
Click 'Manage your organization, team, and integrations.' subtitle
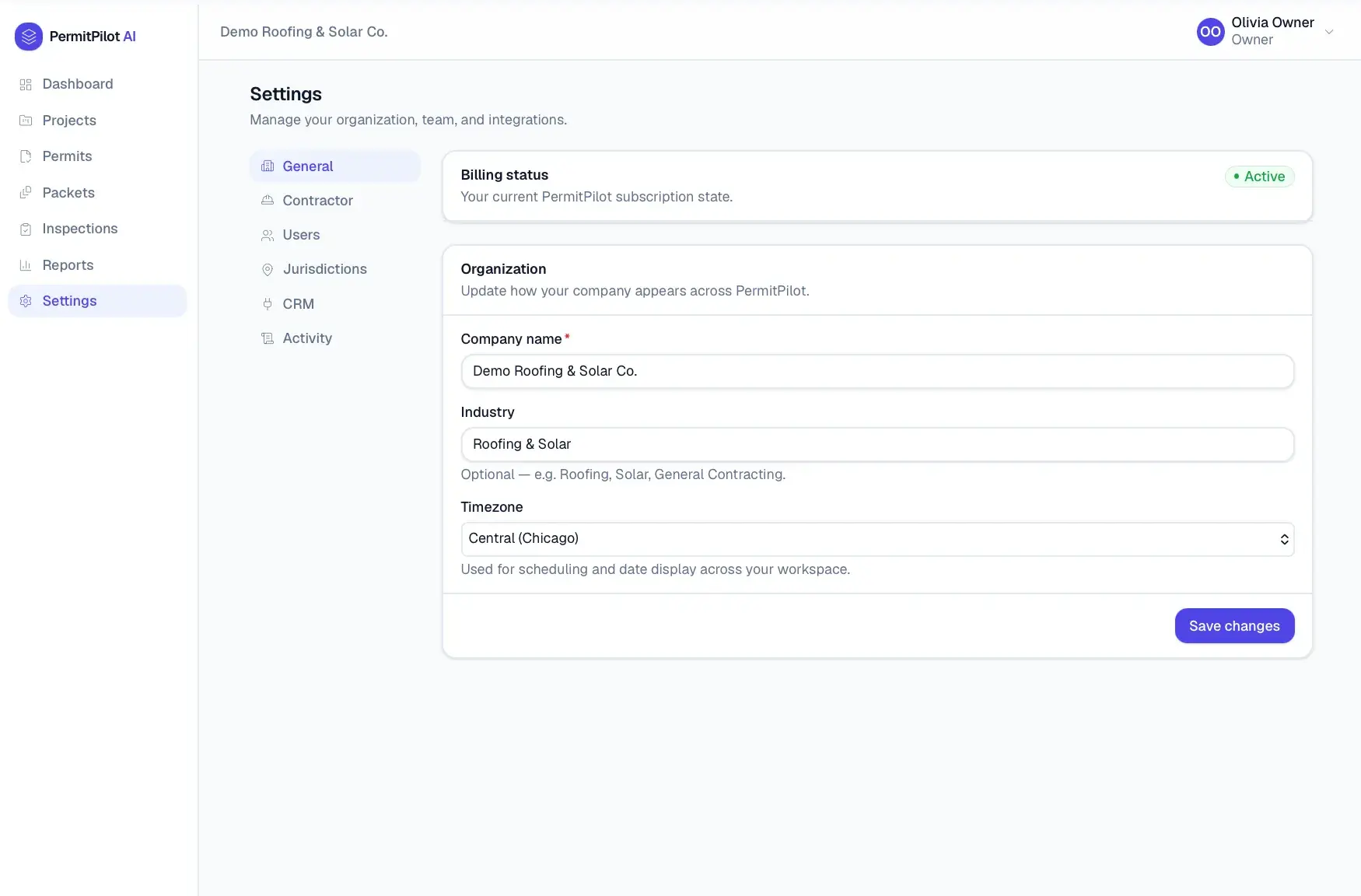408,120
